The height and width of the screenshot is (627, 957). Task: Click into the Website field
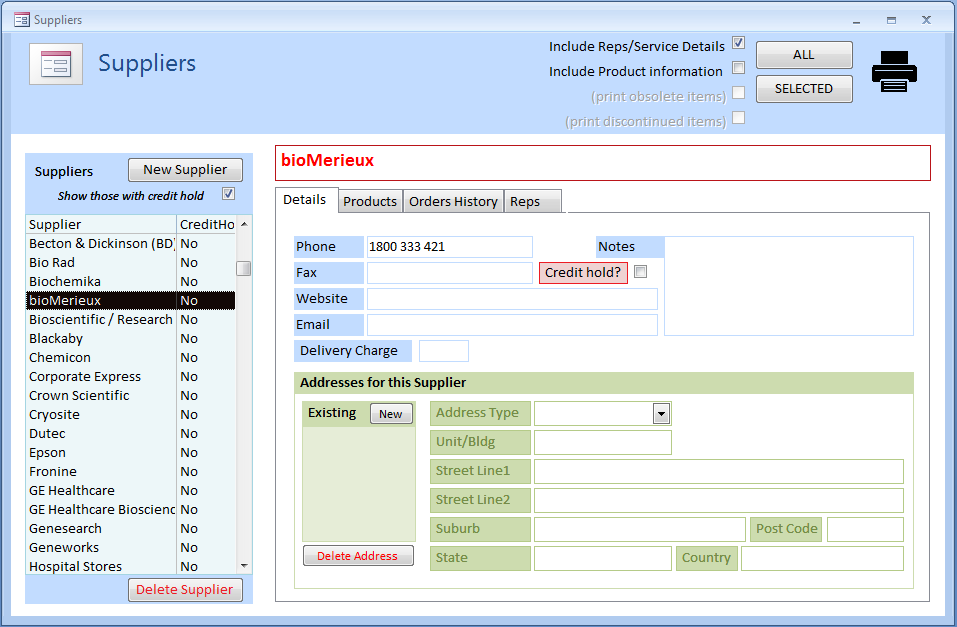click(511, 299)
